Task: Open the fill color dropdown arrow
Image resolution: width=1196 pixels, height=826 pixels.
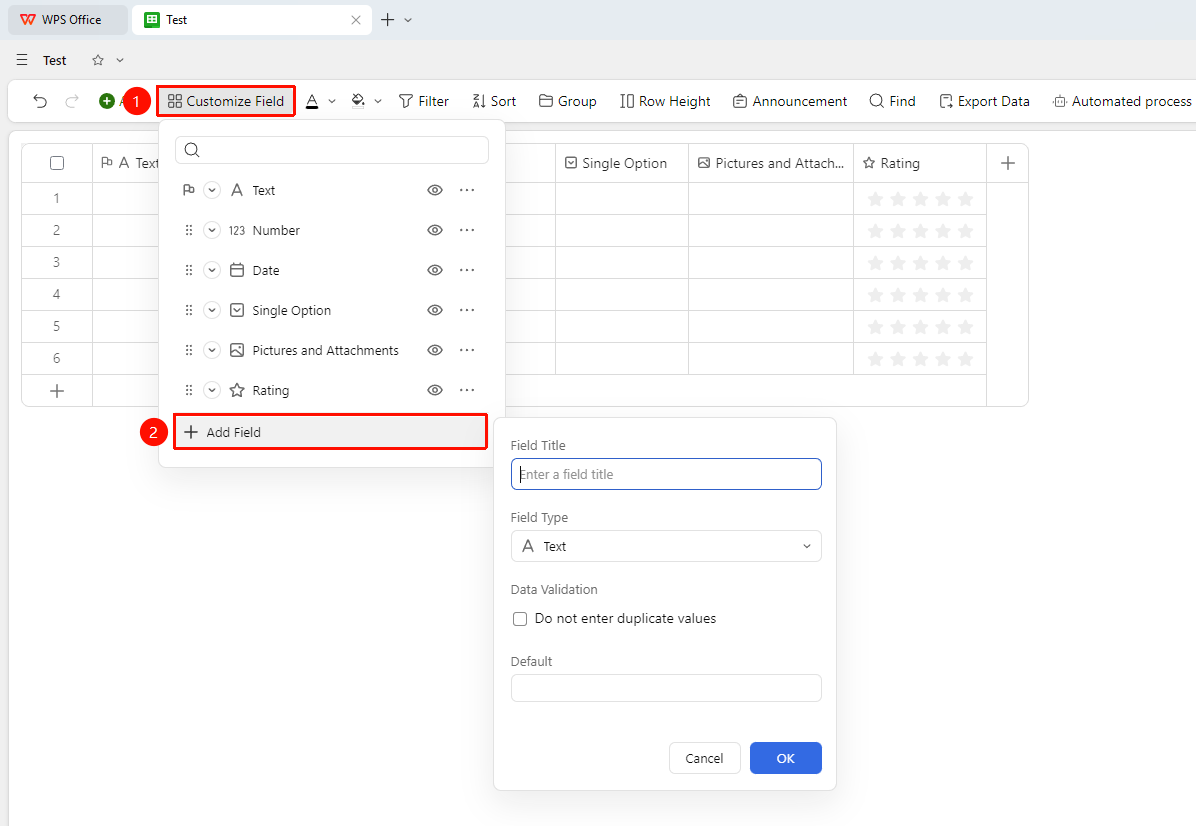Action: [378, 101]
